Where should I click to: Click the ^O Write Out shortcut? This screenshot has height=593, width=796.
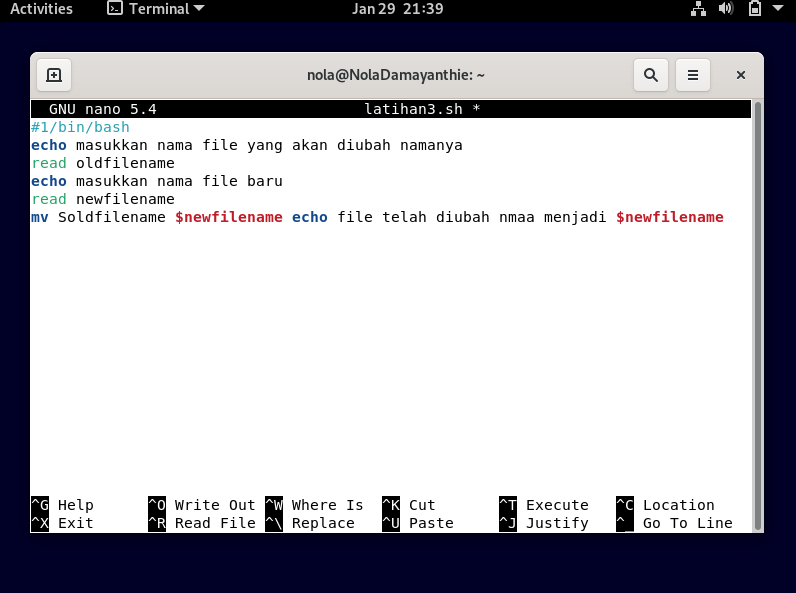point(202,505)
